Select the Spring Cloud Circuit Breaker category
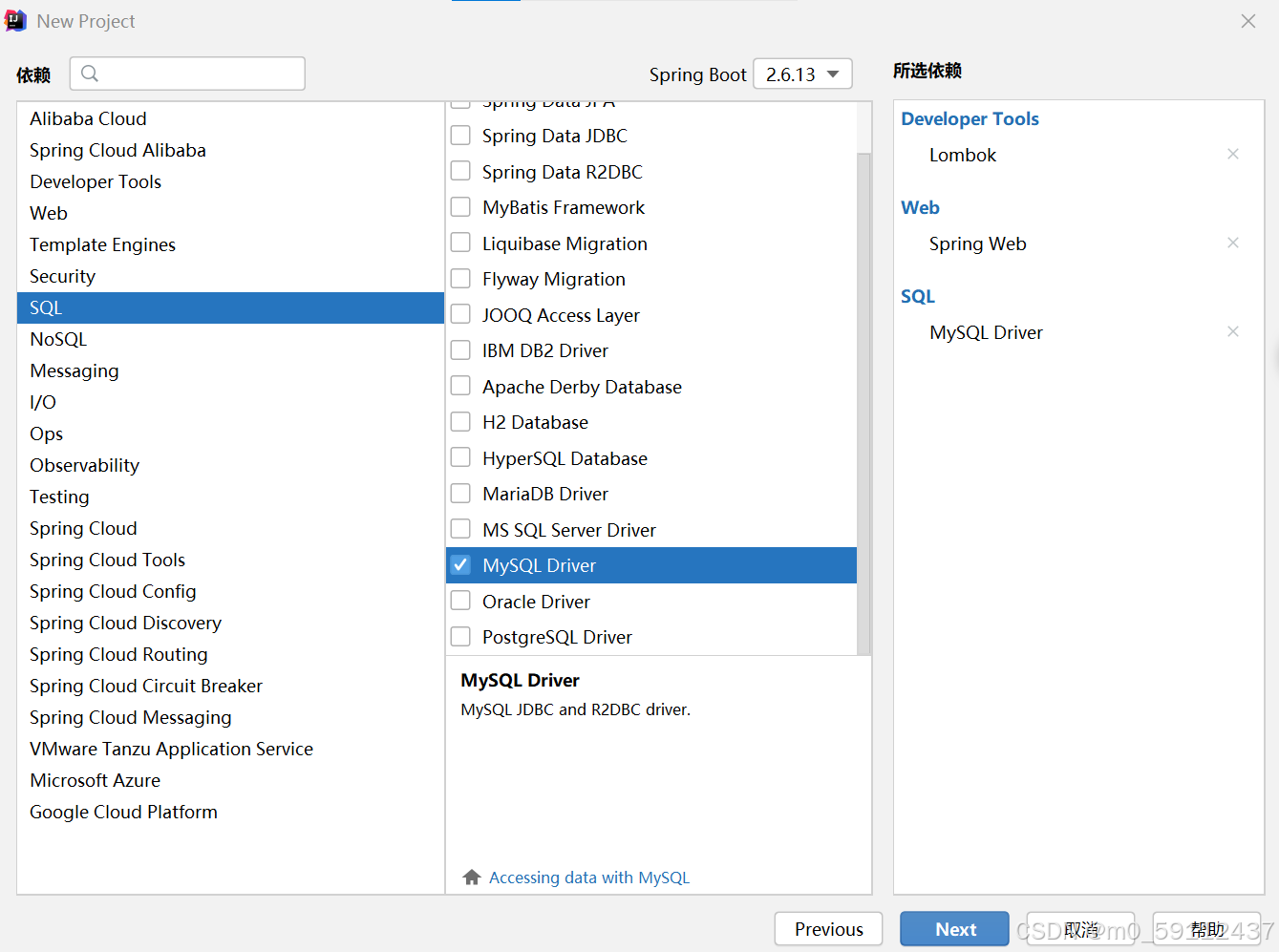This screenshot has height=952, width=1279. pyautogui.click(x=230, y=686)
